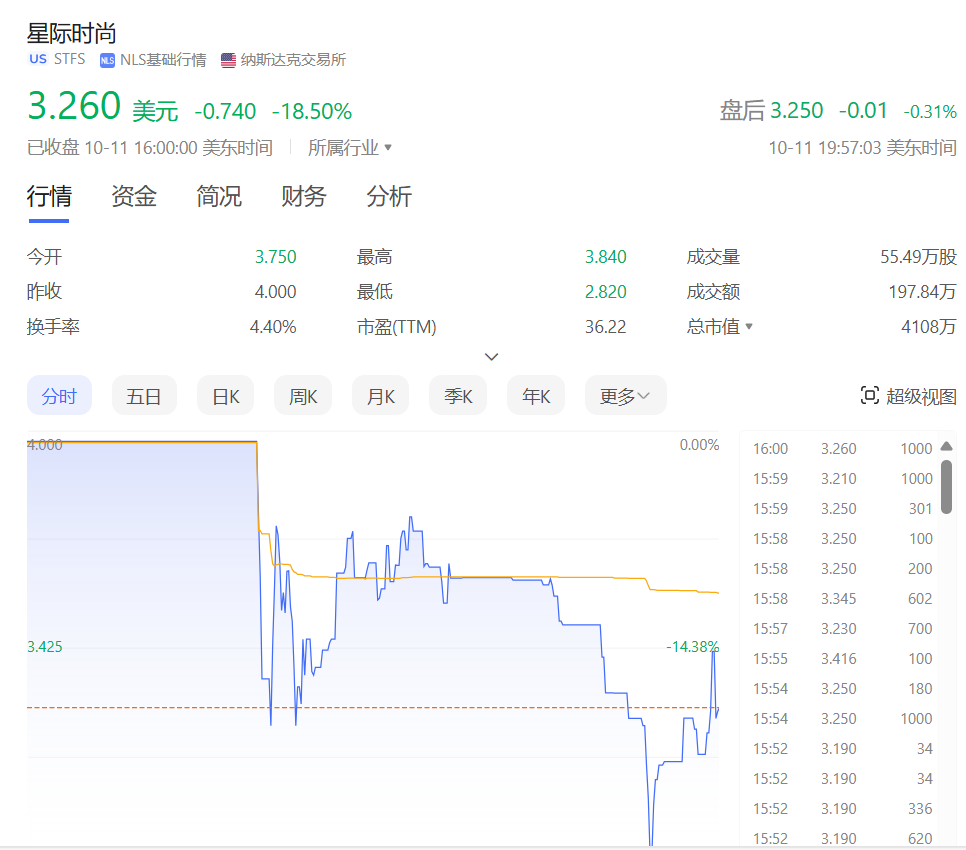Open the 简况 tab

pyautogui.click(x=219, y=196)
